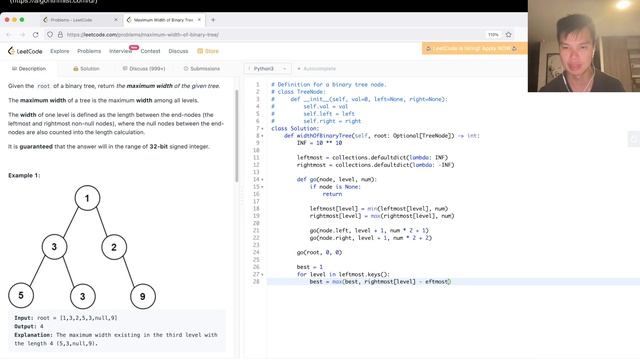Click the LeetCode logo
This screenshot has height=360, width=640.
tap(25, 51)
